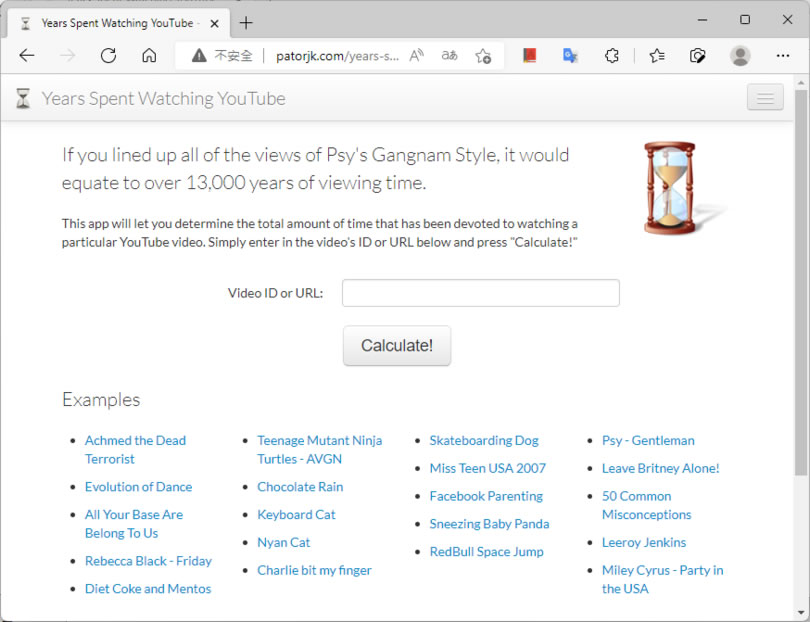This screenshot has height=622, width=810.
Task: Click the Calculate! button
Action: (397, 346)
